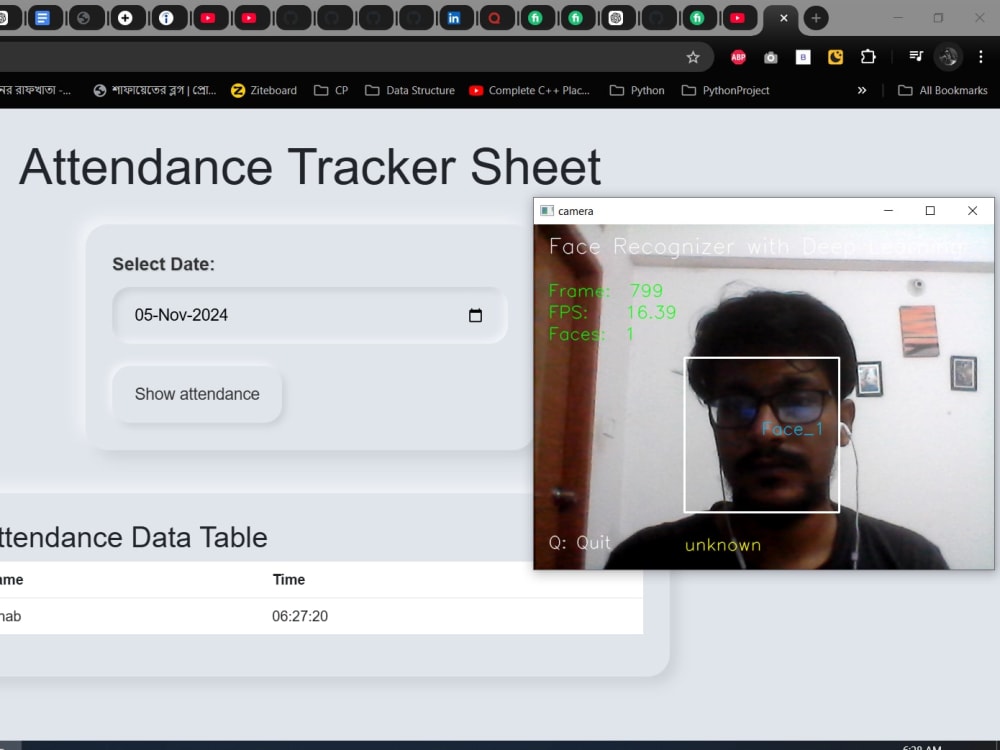Open the PythonProject bookmarks folder
Viewport: 1000px width, 750px height.
726,90
